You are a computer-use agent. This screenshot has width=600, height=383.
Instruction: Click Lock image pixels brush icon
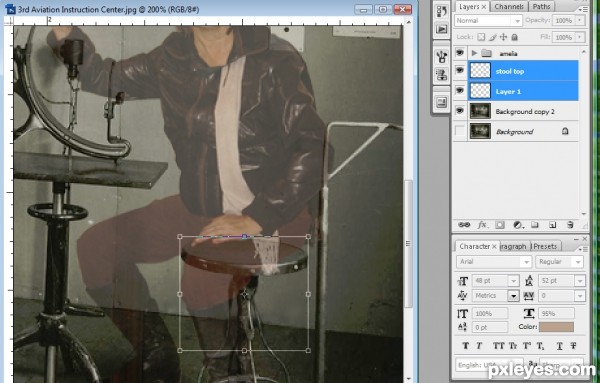point(492,37)
